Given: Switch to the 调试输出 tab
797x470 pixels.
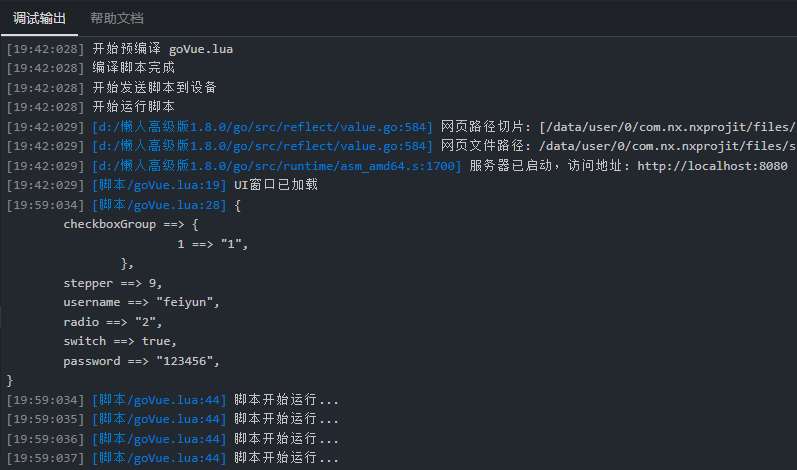Looking at the screenshot, I should pyautogui.click(x=39, y=18).
